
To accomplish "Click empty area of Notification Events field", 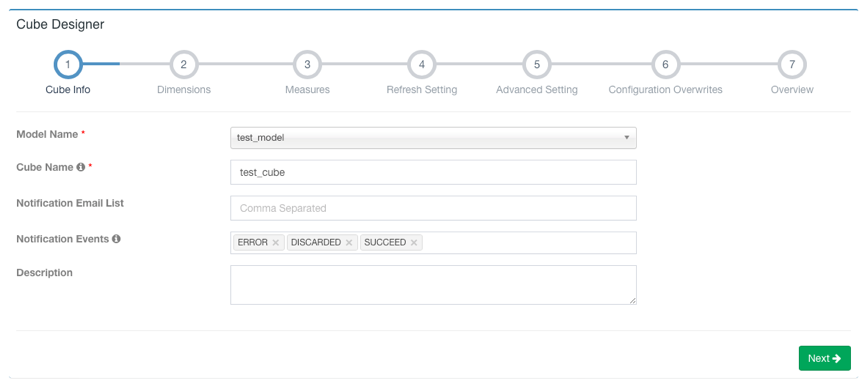I will (529, 243).
